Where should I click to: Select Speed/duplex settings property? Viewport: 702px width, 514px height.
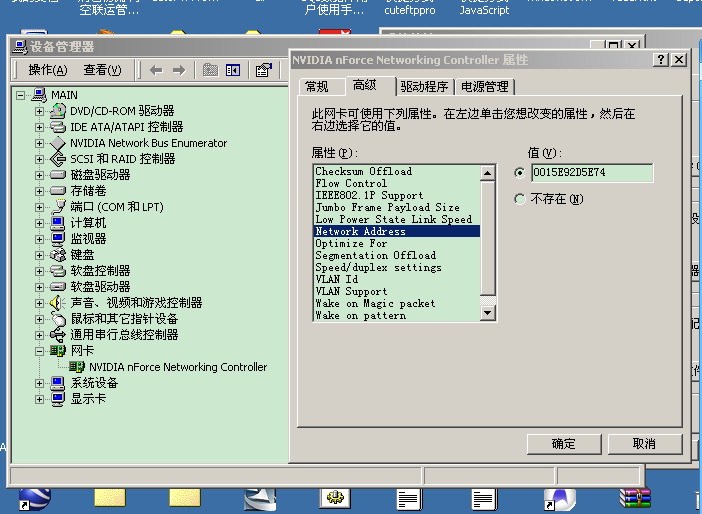pyautogui.click(x=397, y=267)
